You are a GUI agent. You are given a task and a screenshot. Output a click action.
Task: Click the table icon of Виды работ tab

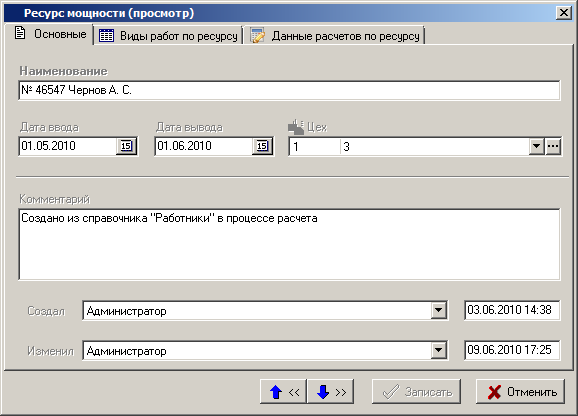click(106, 36)
